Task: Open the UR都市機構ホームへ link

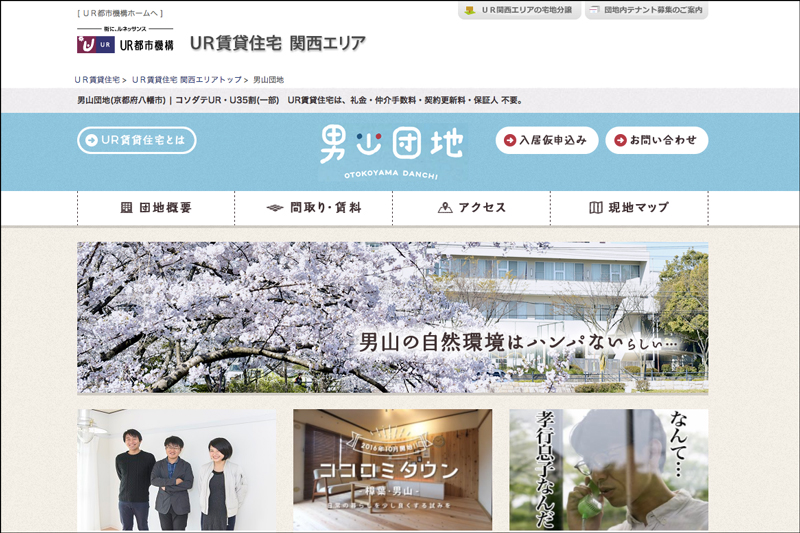Action: pyautogui.click(x=120, y=13)
